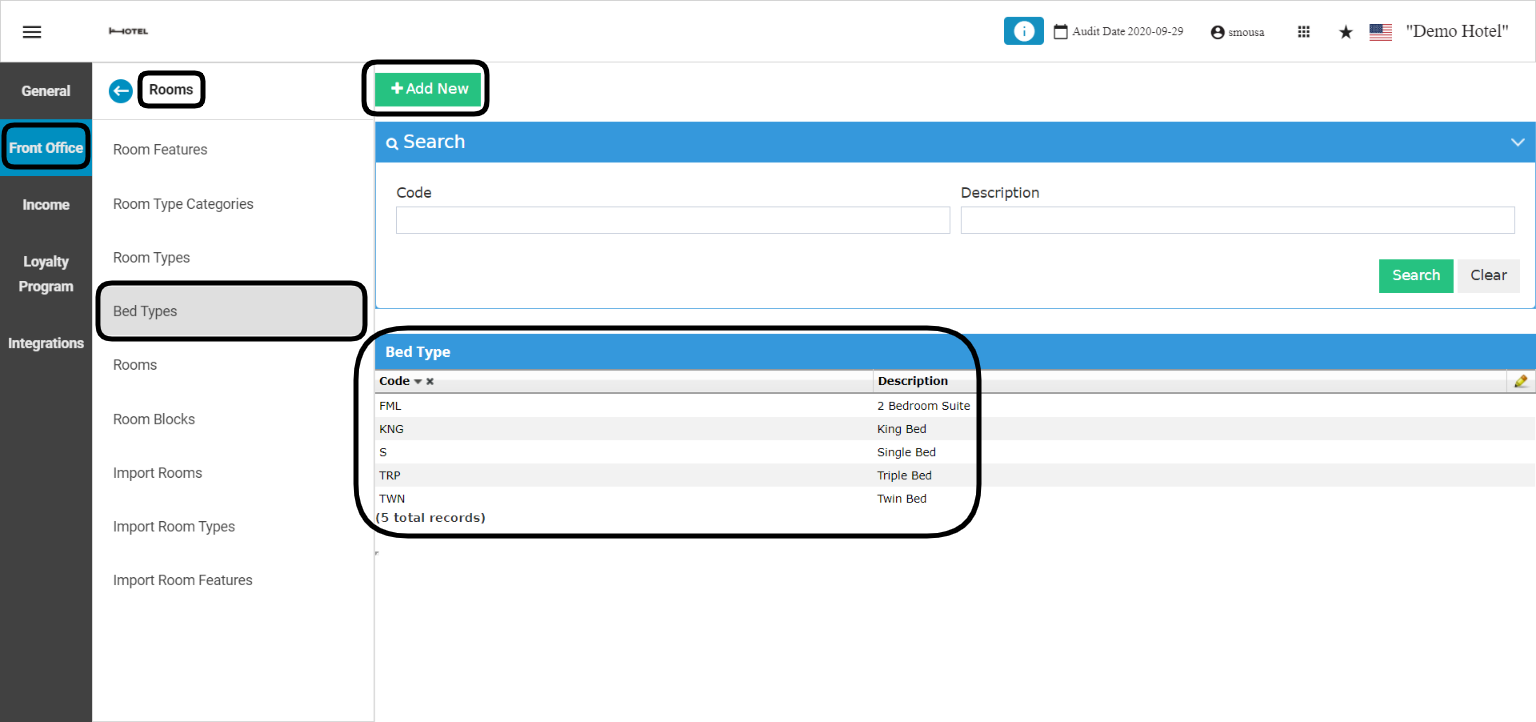The height and width of the screenshot is (722, 1536).
Task: Open the apps grid icon
Action: click(1304, 32)
